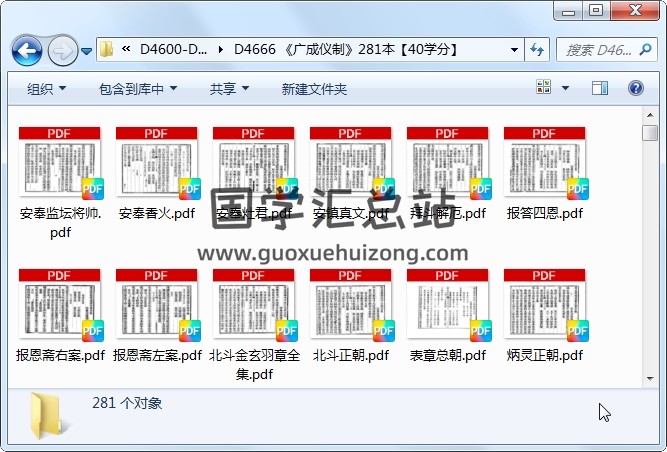Screen dimensions: 667x452
Task: Expand the arrow after the D4600-D... breadcrumb
Action: click(x=221, y=50)
